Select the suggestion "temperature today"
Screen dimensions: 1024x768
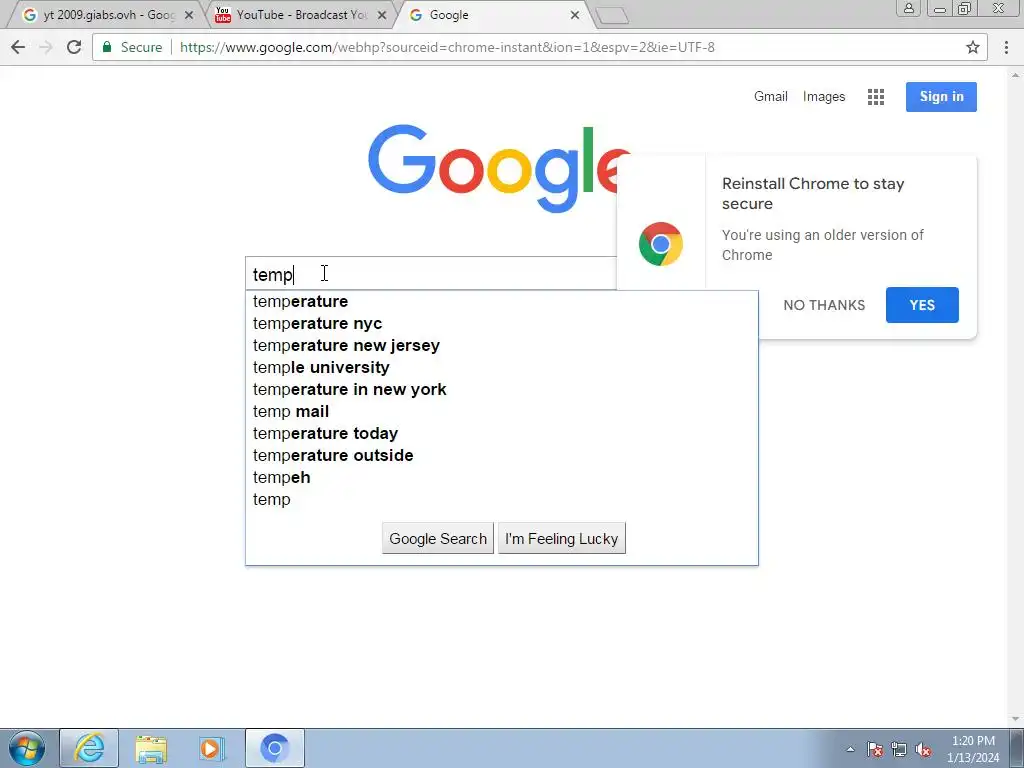[x=502, y=434]
